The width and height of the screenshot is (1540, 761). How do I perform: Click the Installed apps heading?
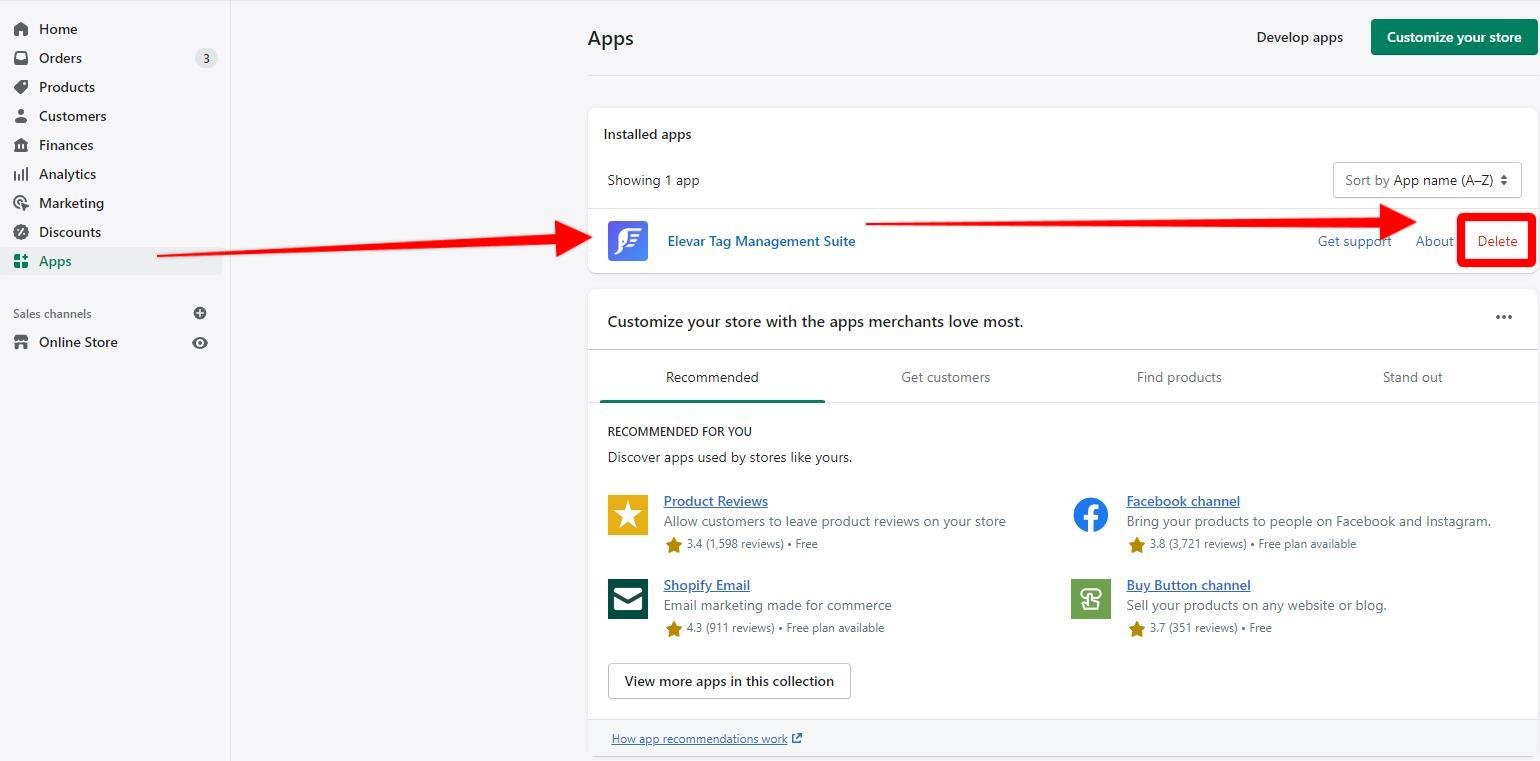click(x=647, y=134)
